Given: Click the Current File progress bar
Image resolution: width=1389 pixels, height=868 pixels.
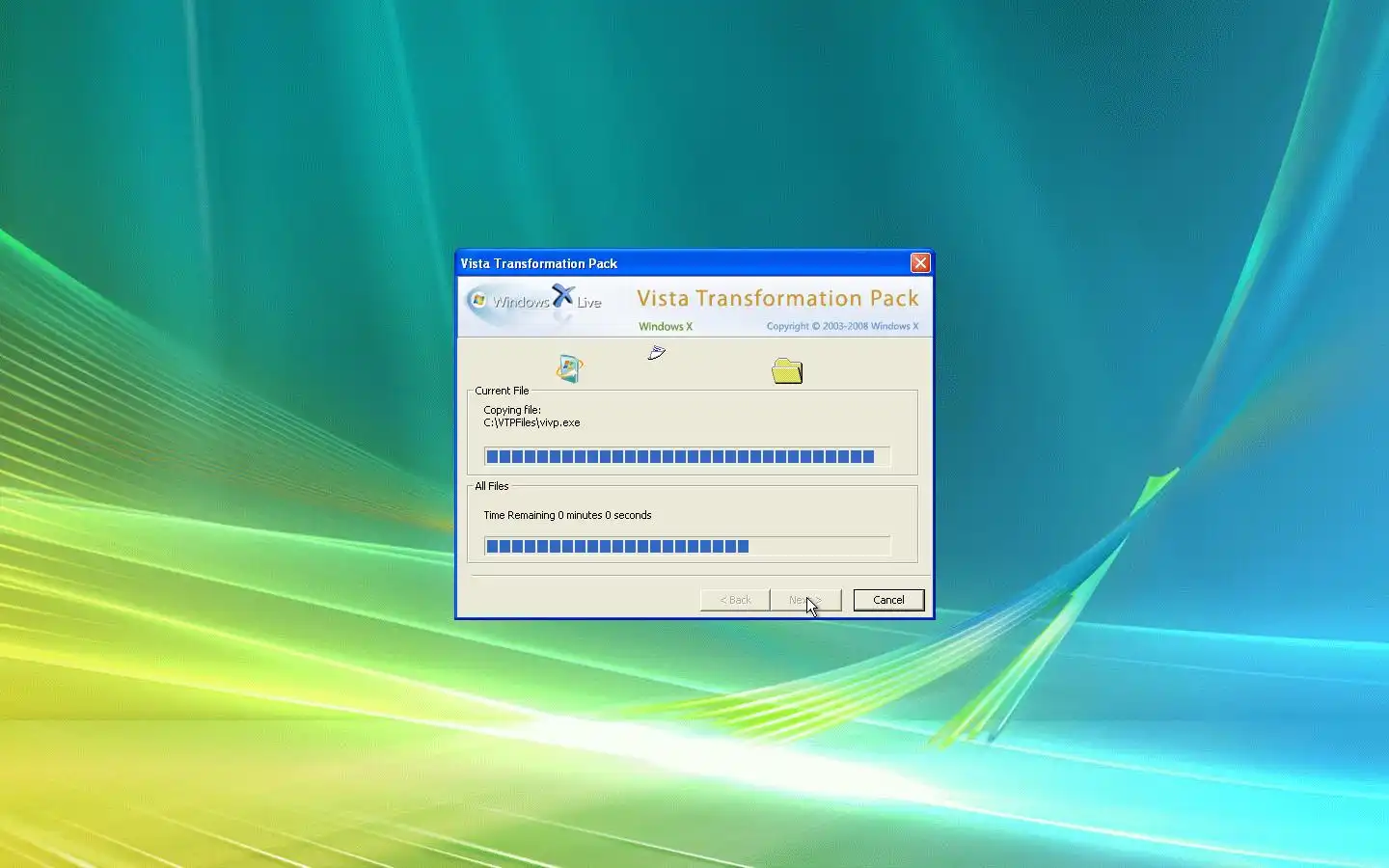Looking at the screenshot, I should click(687, 456).
